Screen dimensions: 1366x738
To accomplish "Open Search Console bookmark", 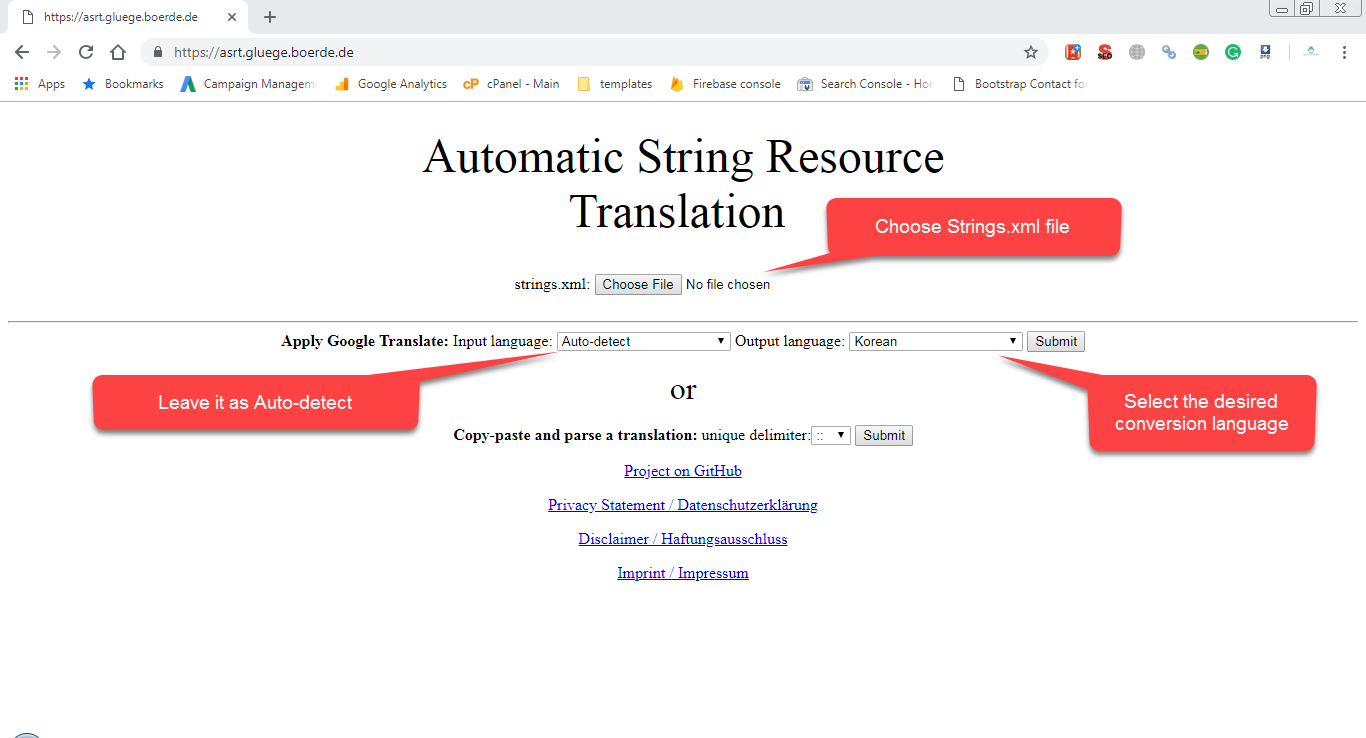I will coord(865,84).
